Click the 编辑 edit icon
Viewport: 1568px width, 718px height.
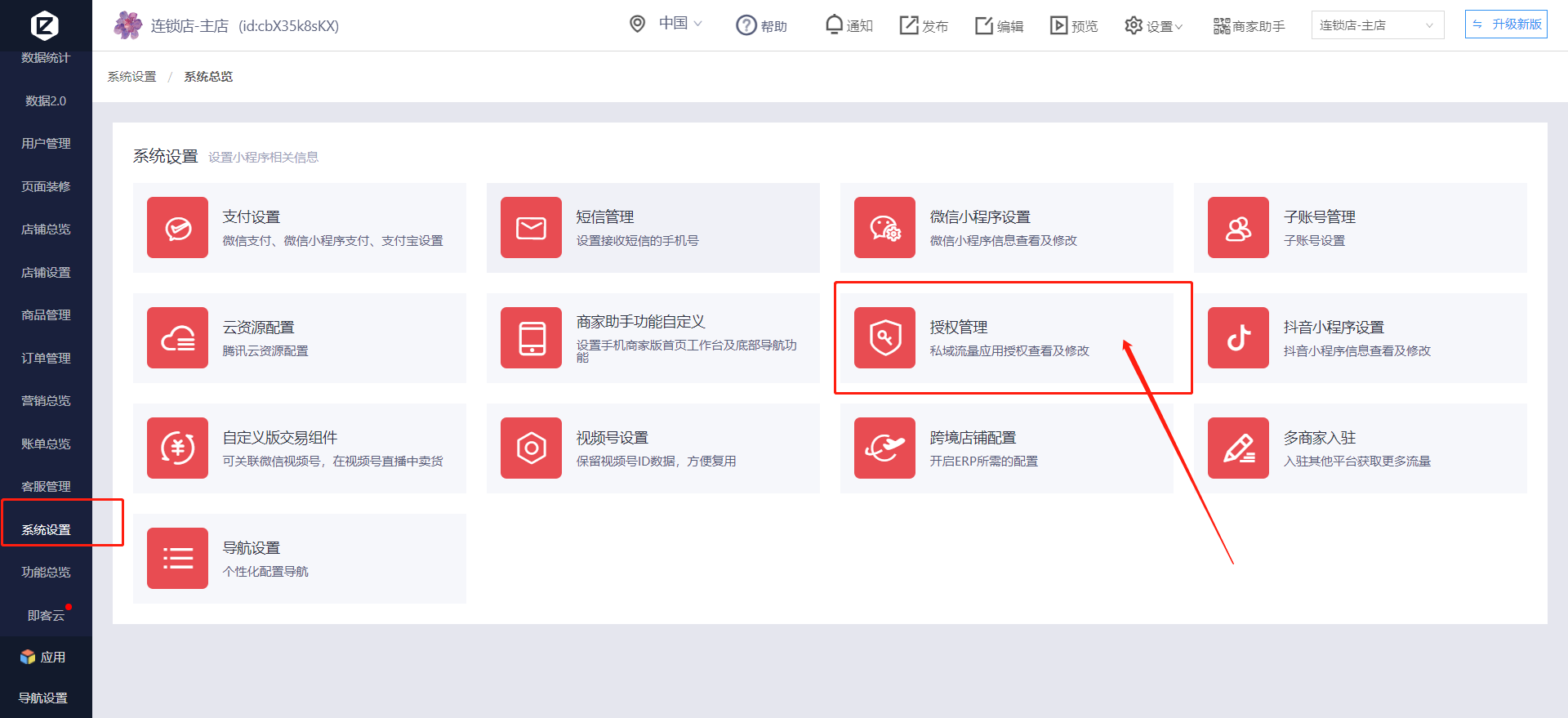(984, 25)
